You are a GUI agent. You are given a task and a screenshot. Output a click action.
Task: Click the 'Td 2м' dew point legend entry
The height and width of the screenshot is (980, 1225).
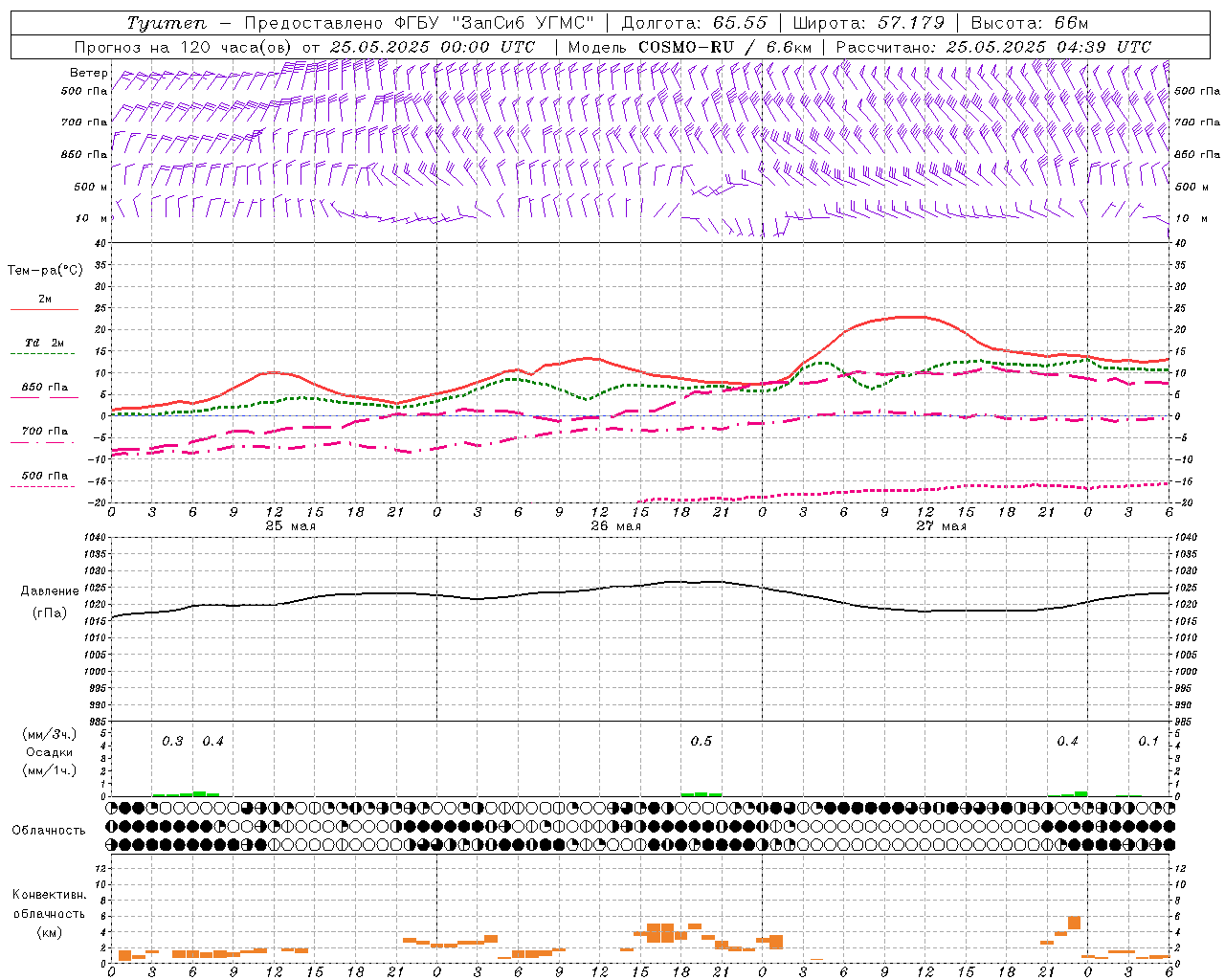[x=45, y=343]
